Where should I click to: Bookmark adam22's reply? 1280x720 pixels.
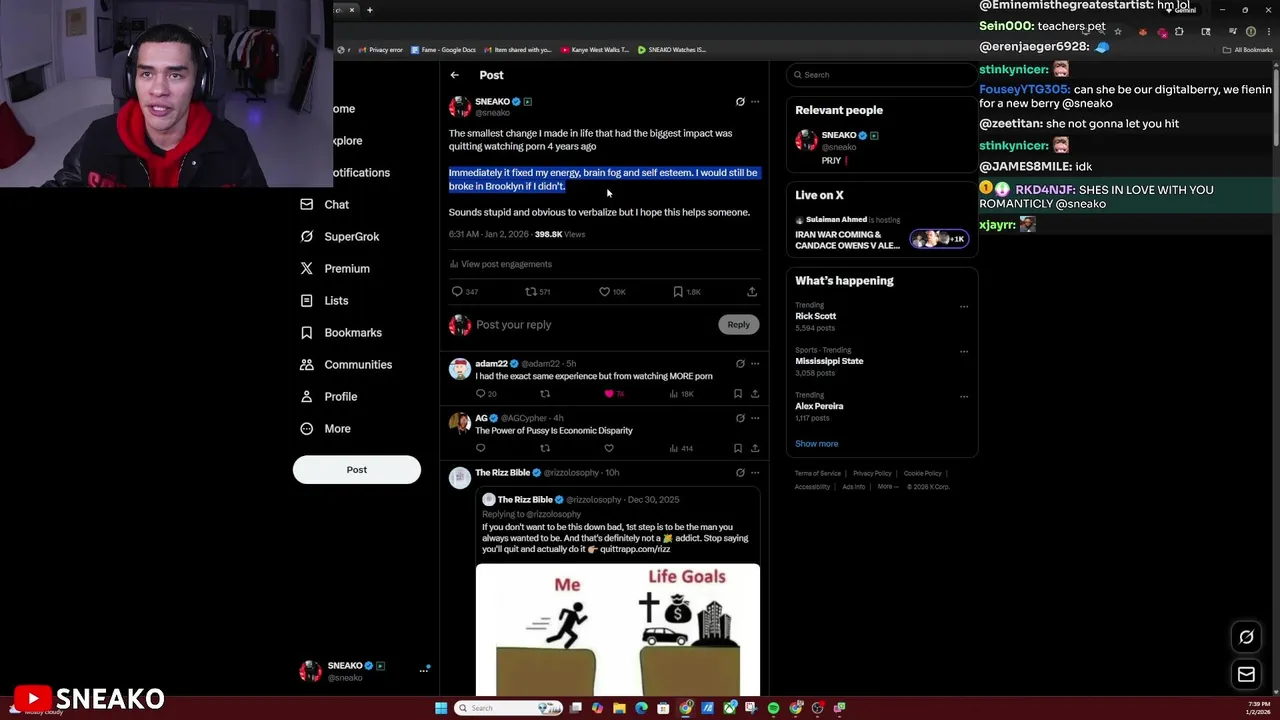(738, 394)
